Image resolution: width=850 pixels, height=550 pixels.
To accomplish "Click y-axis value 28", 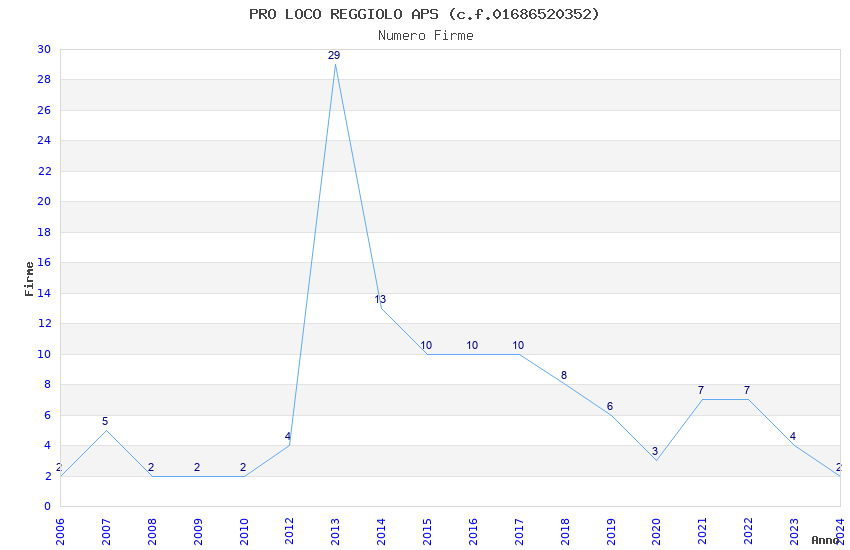I will tap(44, 80).
